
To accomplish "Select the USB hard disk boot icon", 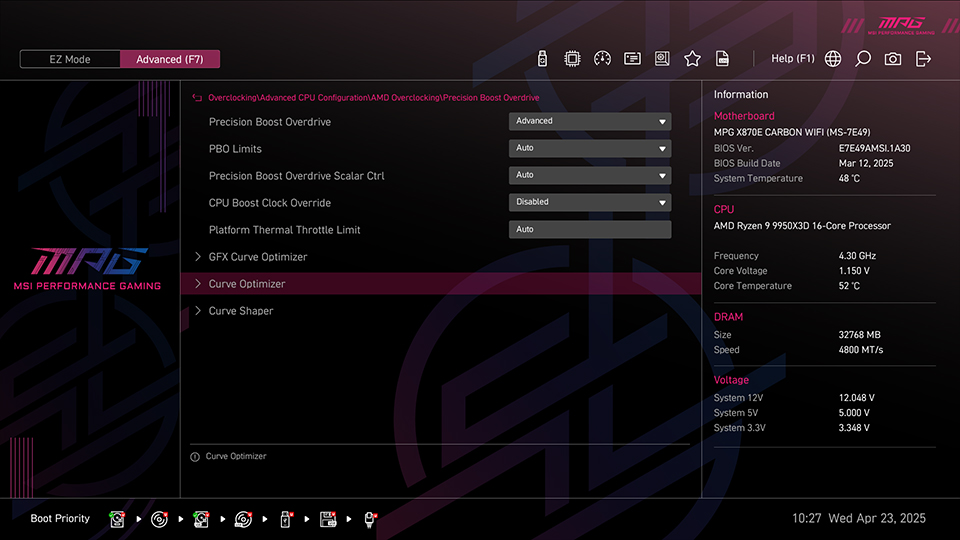I will click(201, 519).
